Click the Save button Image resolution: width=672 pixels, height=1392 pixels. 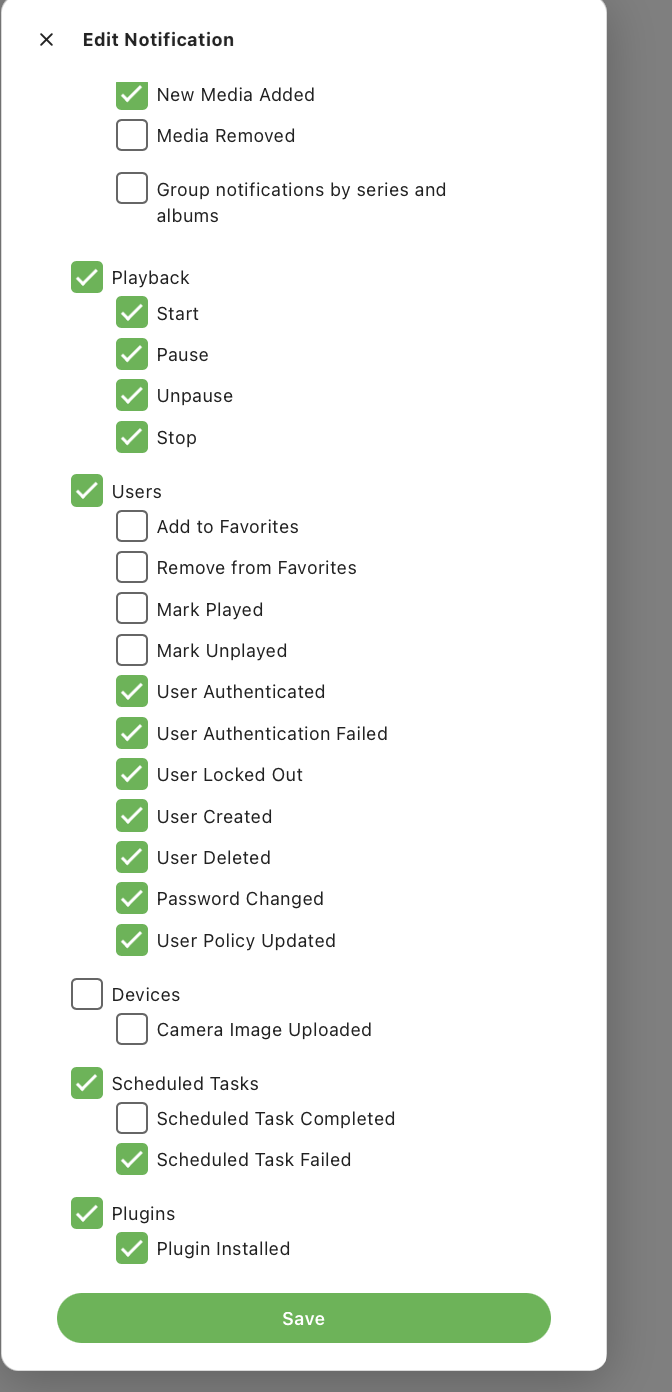tap(303, 1318)
